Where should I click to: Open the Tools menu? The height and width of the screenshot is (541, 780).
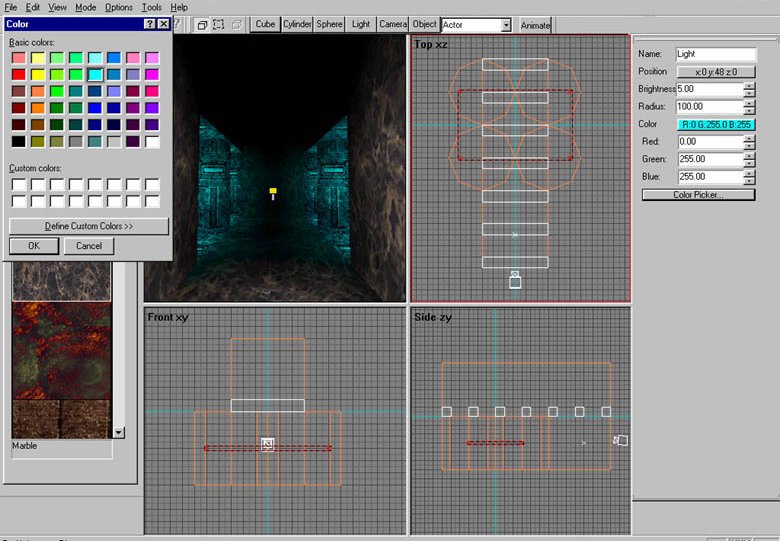(x=151, y=7)
